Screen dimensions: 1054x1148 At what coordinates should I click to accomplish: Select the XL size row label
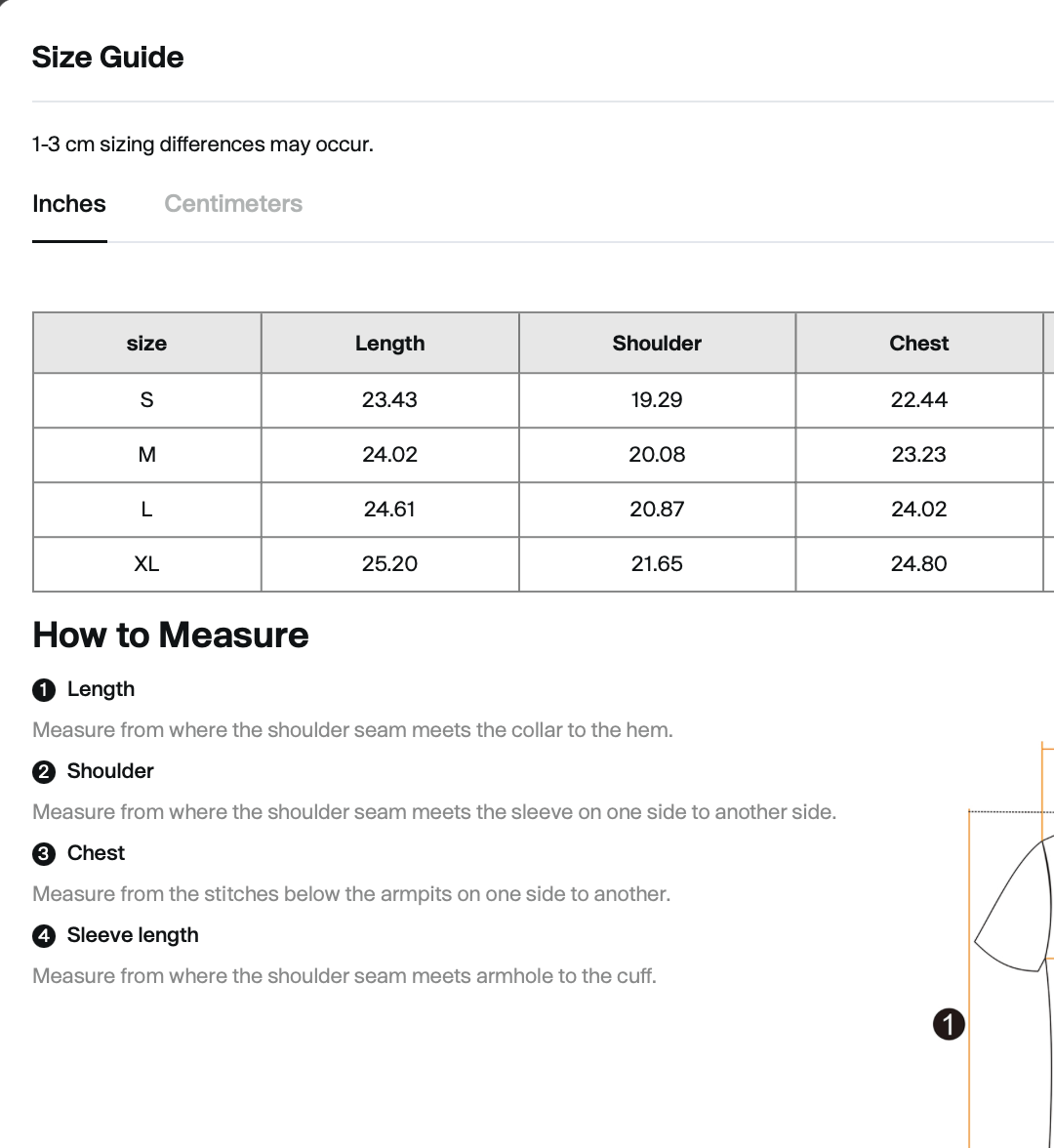point(146,564)
